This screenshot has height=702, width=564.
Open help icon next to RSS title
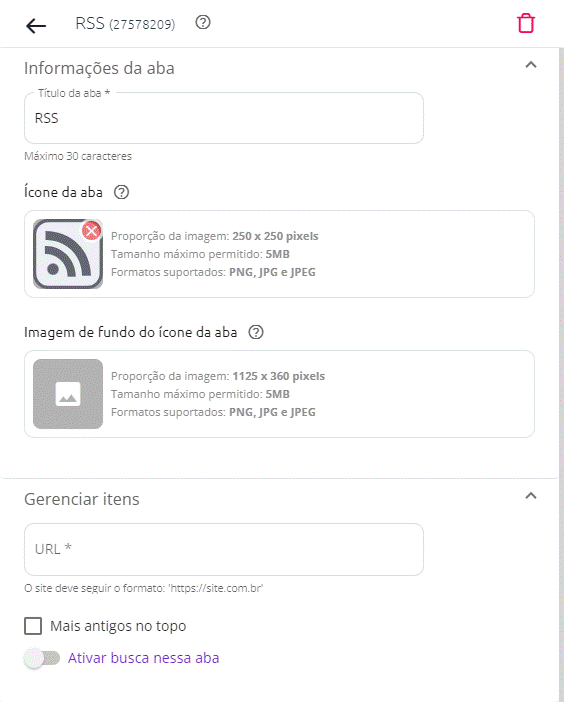203,22
